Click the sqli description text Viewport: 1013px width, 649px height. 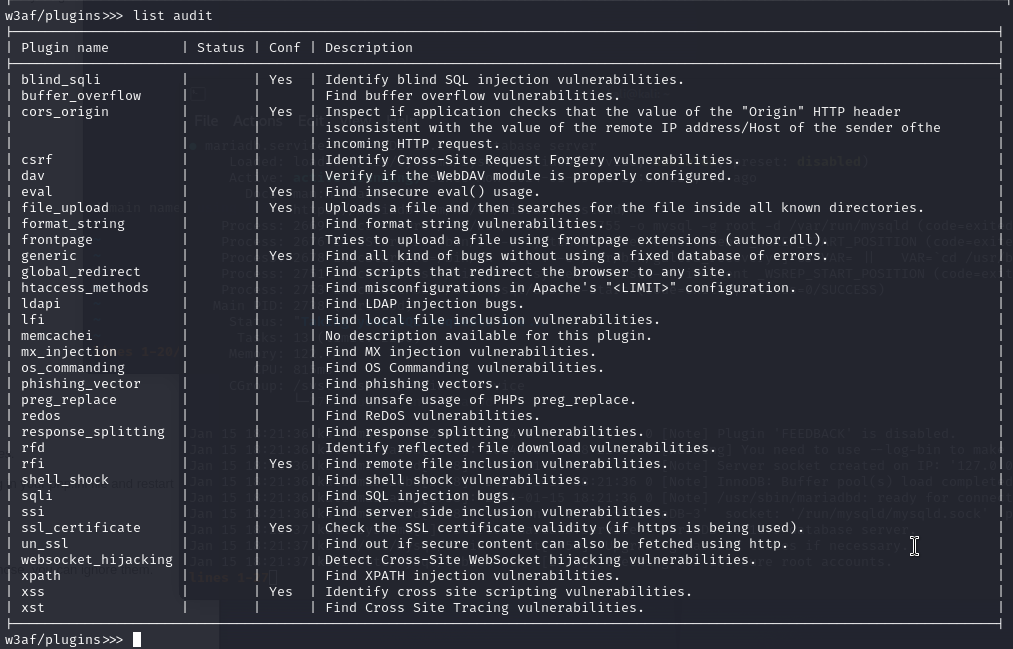tap(421, 496)
